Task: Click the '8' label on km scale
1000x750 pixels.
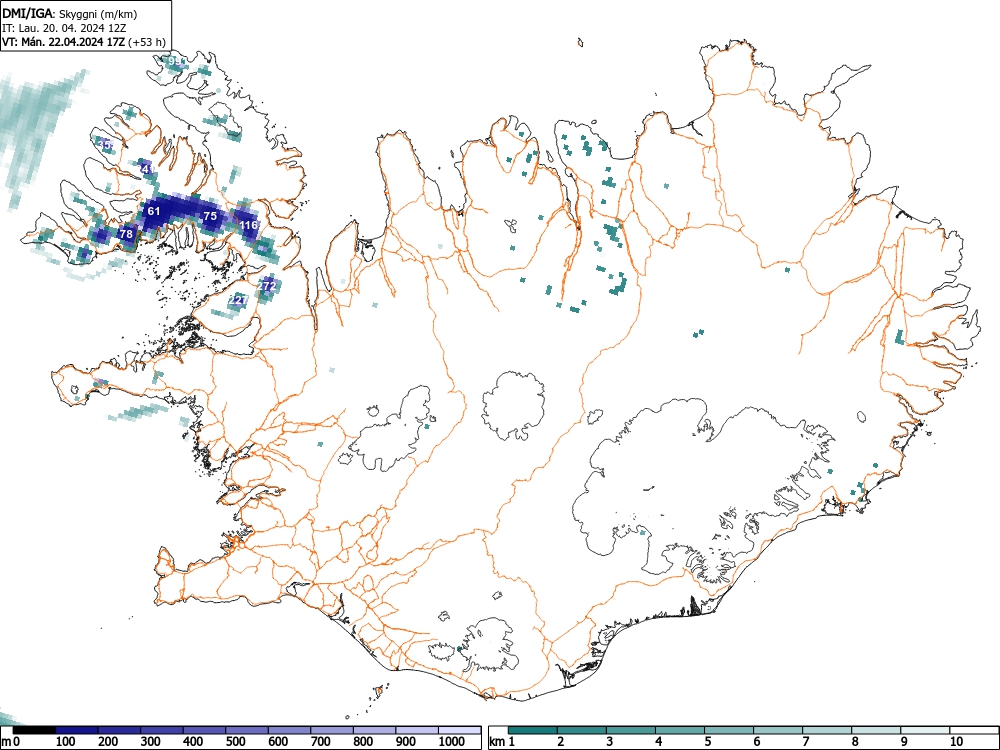Action: point(855,742)
